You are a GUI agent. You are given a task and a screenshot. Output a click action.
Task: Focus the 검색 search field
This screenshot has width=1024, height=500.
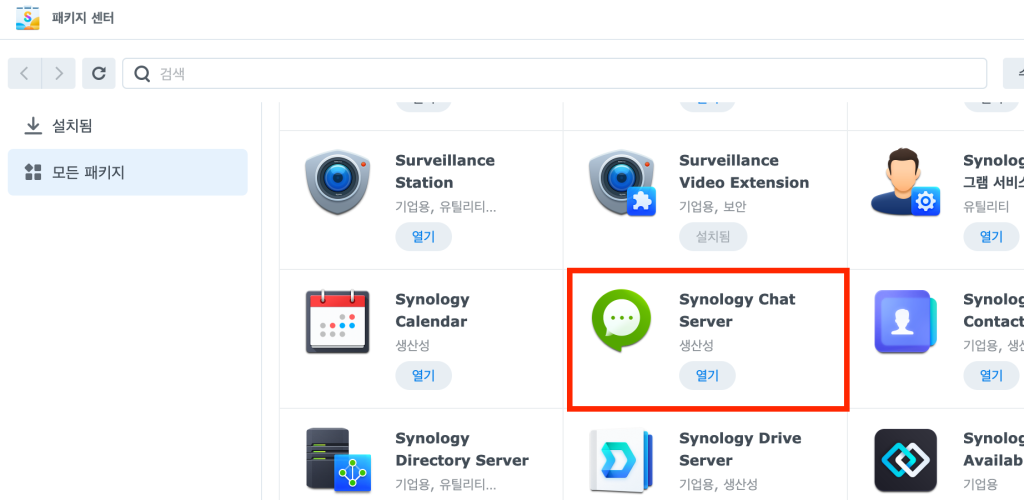point(554,73)
